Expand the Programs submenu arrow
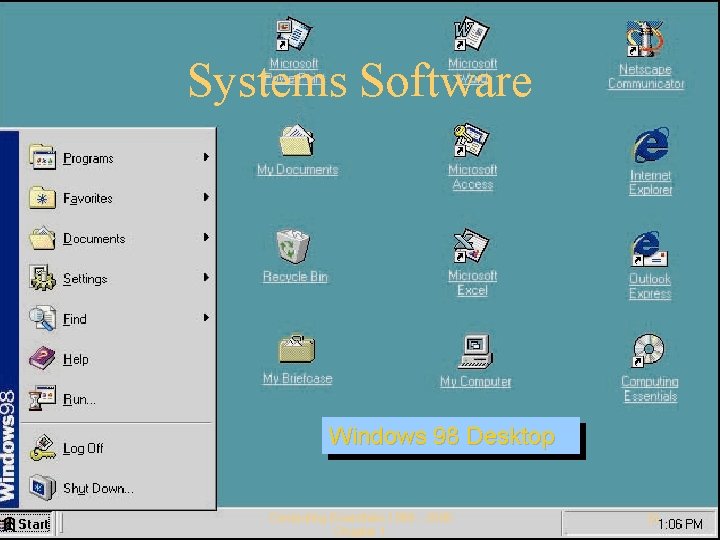 pyautogui.click(x=206, y=157)
